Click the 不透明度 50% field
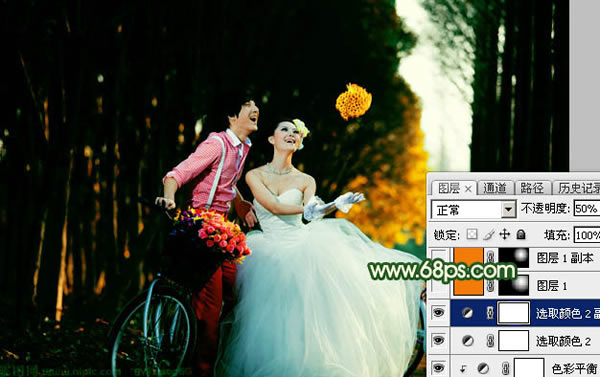This screenshot has width=600, height=377. [586, 209]
